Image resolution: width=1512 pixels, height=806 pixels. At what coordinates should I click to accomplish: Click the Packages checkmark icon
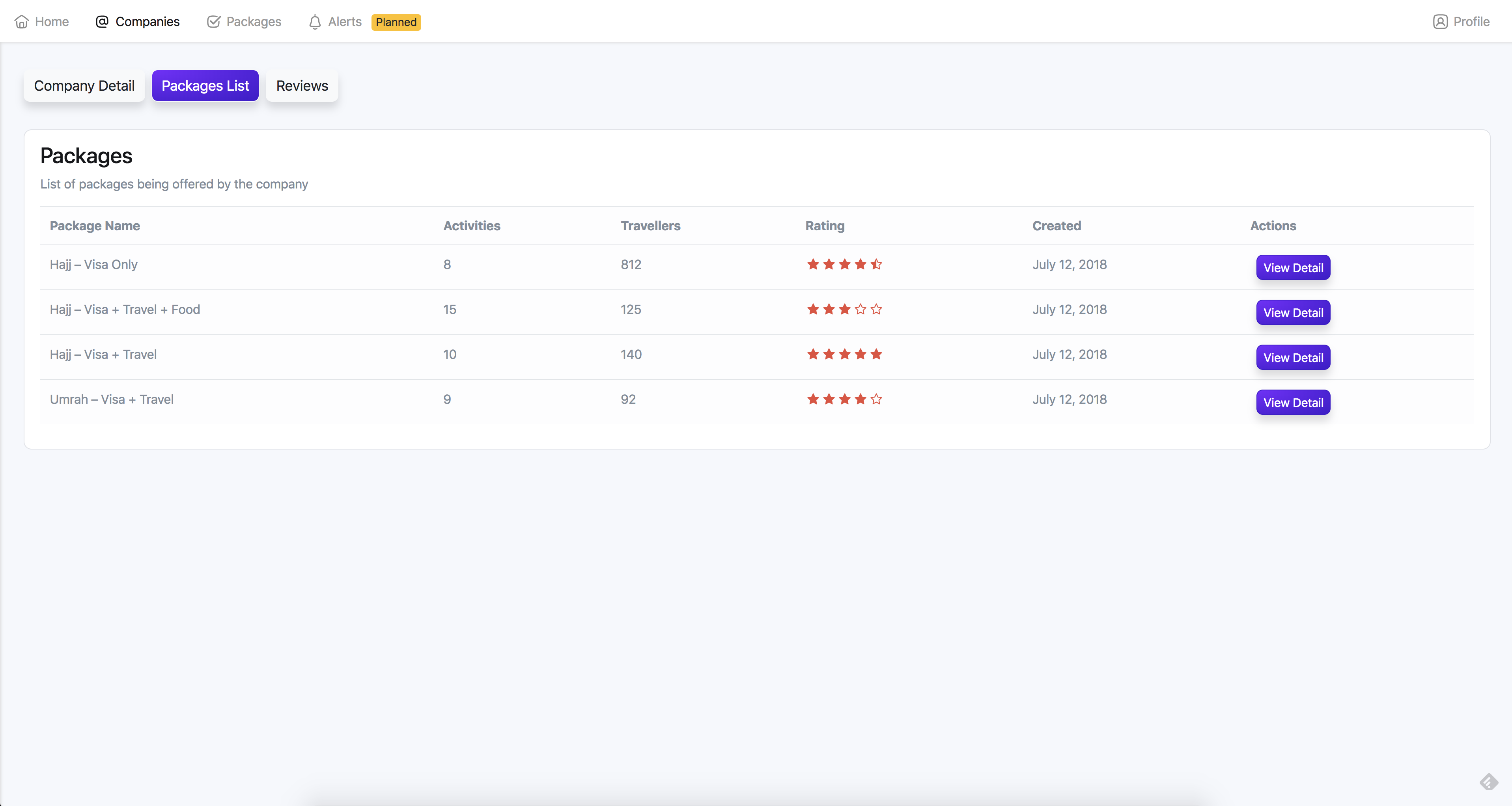(x=214, y=22)
